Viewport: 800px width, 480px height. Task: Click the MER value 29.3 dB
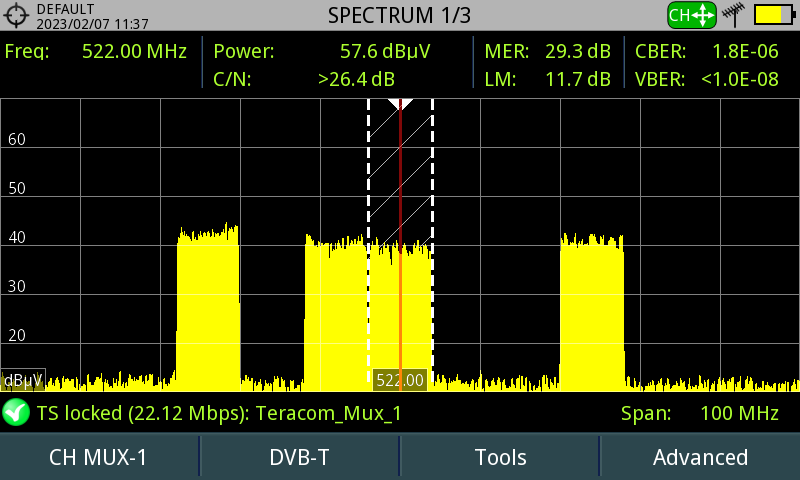(578, 51)
